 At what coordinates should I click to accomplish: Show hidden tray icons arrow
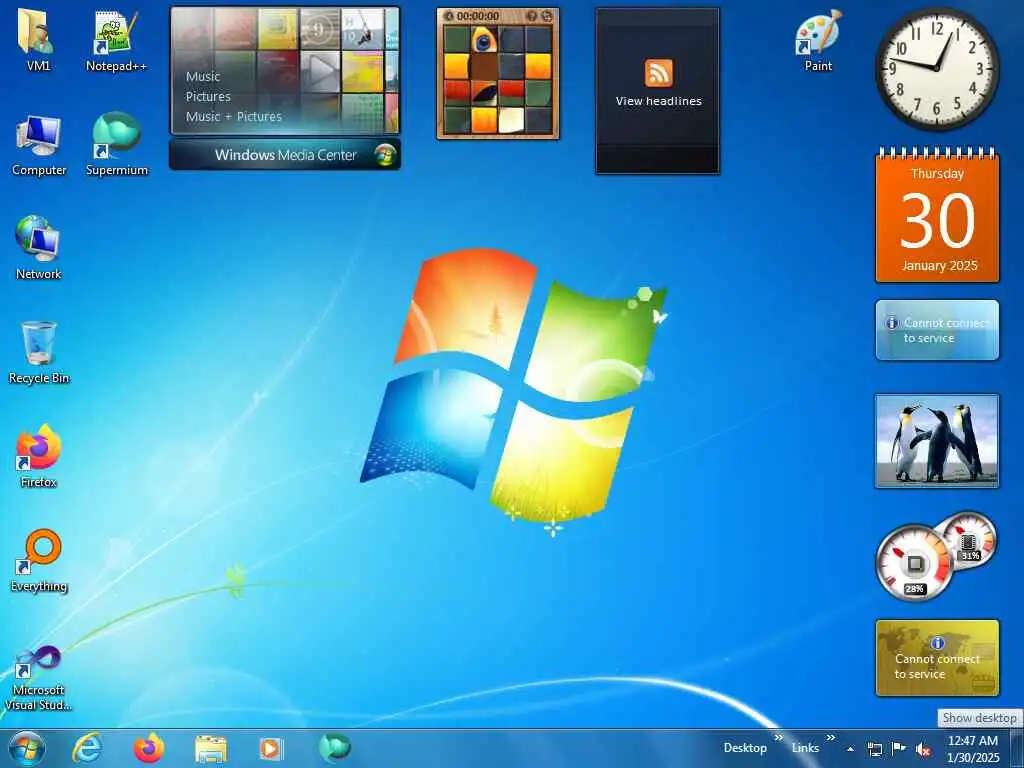click(850, 749)
